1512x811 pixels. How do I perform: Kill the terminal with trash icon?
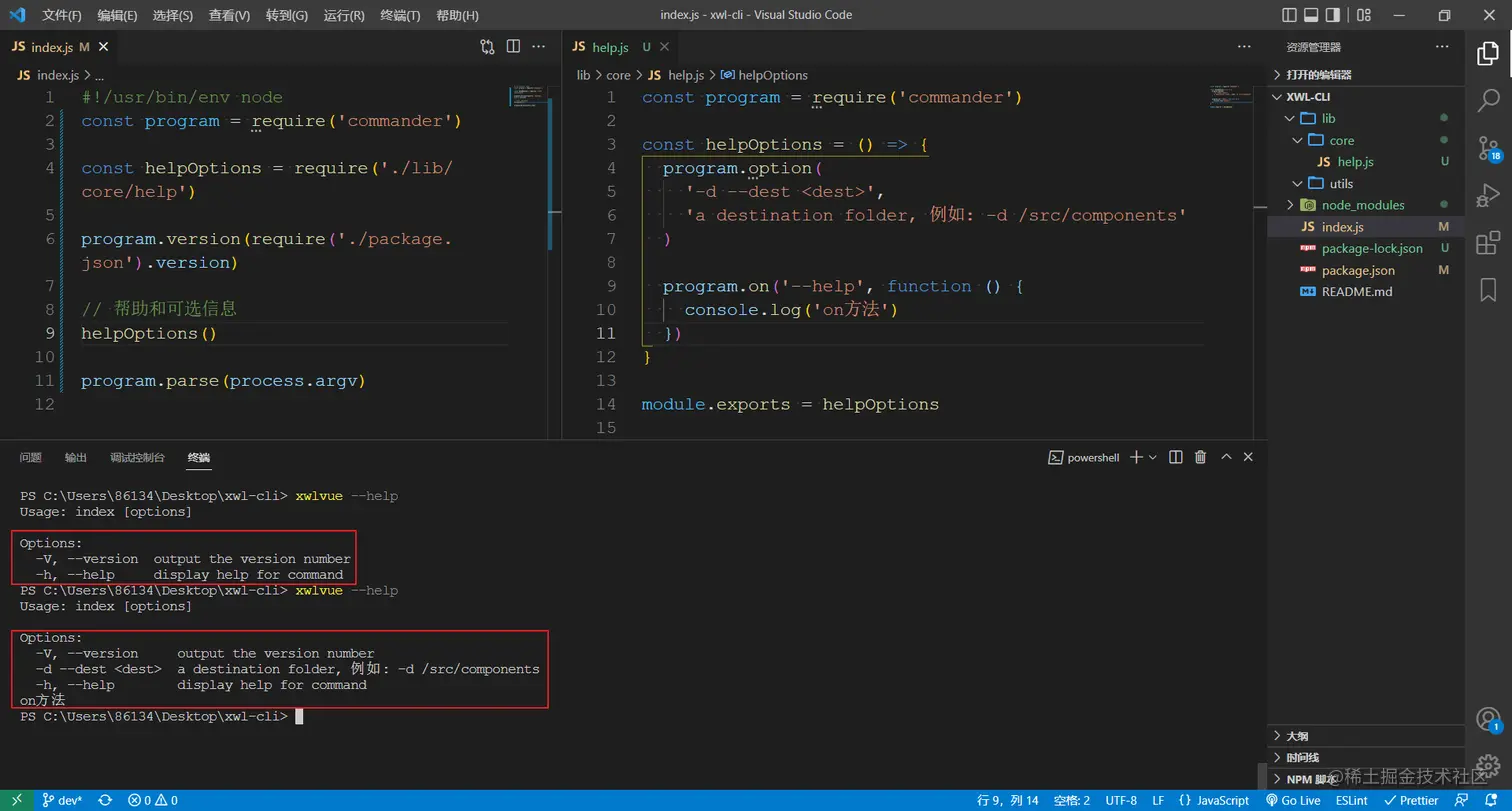click(1201, 457)
